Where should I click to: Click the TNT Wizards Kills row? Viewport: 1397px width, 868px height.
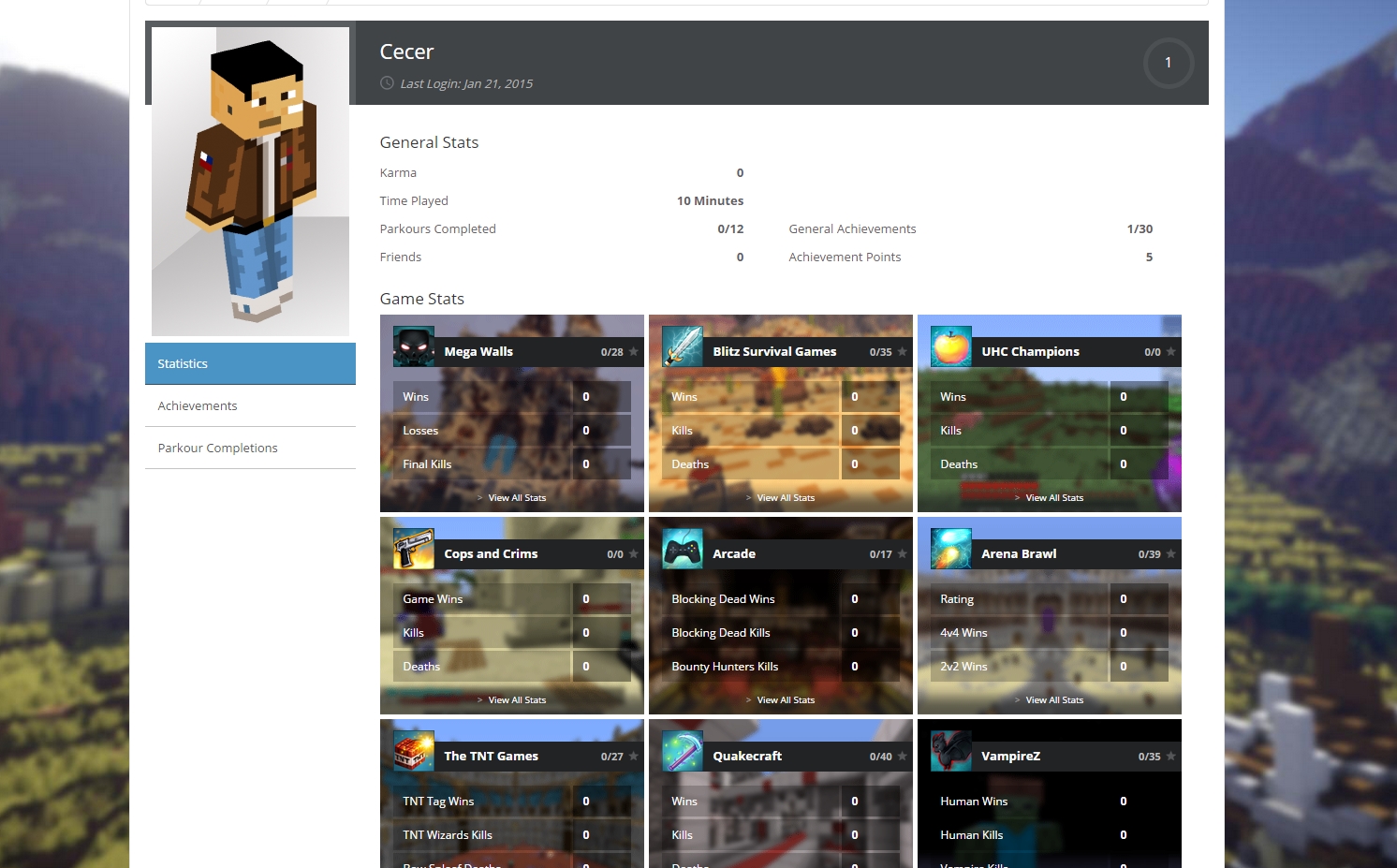pyautogui.click(x=511, y=835)
